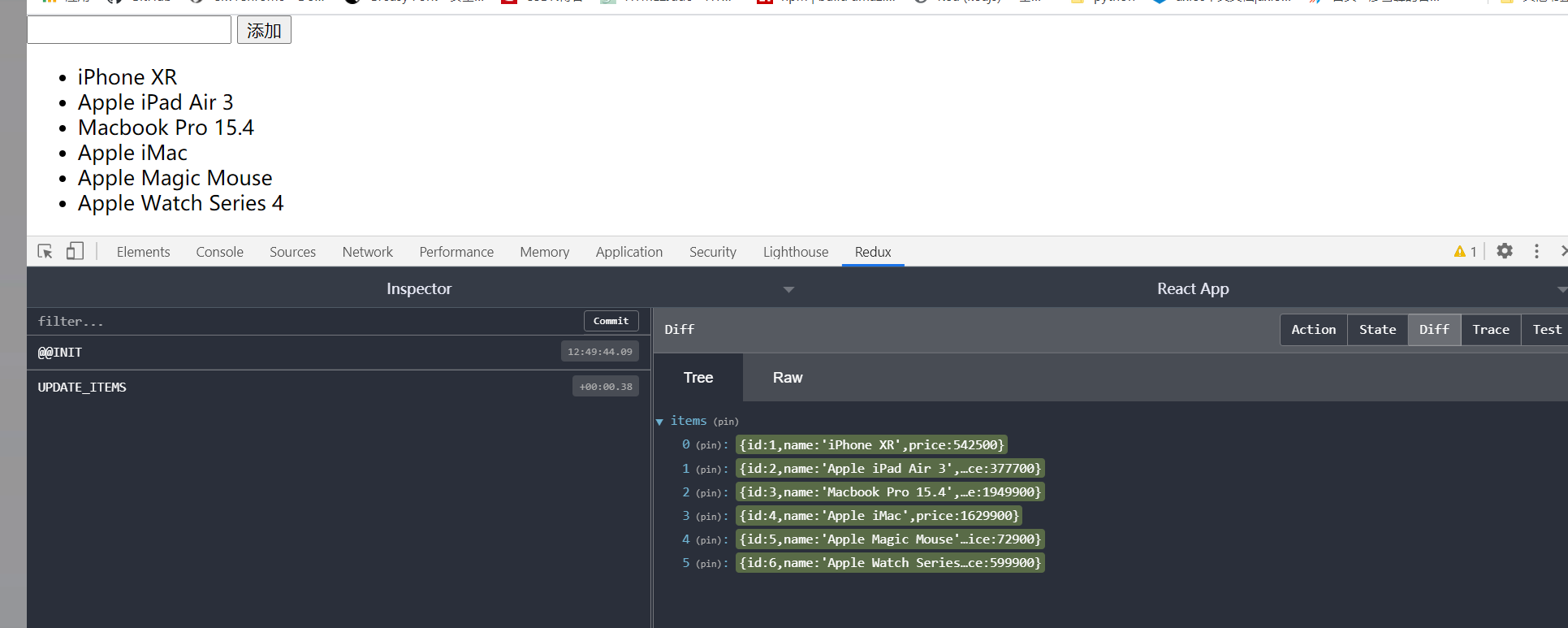Switch to the Console tab
The width and height of the screenshot is (1568, 628).
219,252
